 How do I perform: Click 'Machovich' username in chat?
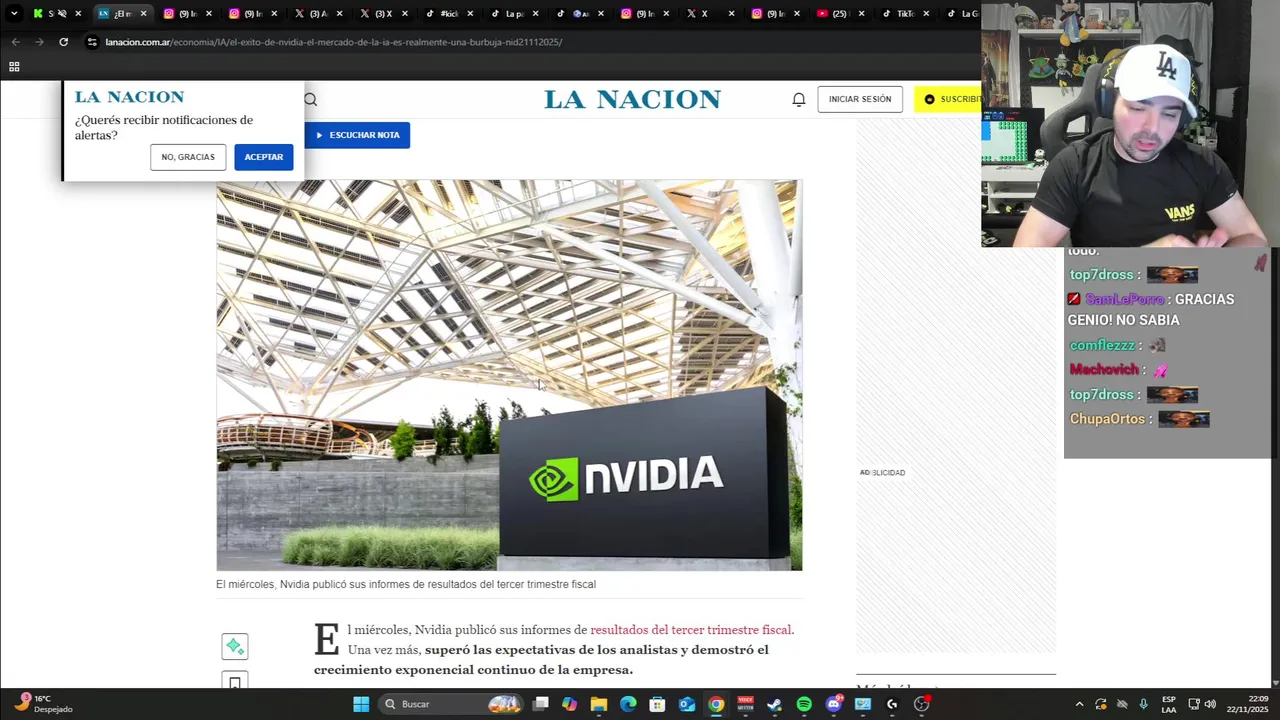click(1104, 369)
